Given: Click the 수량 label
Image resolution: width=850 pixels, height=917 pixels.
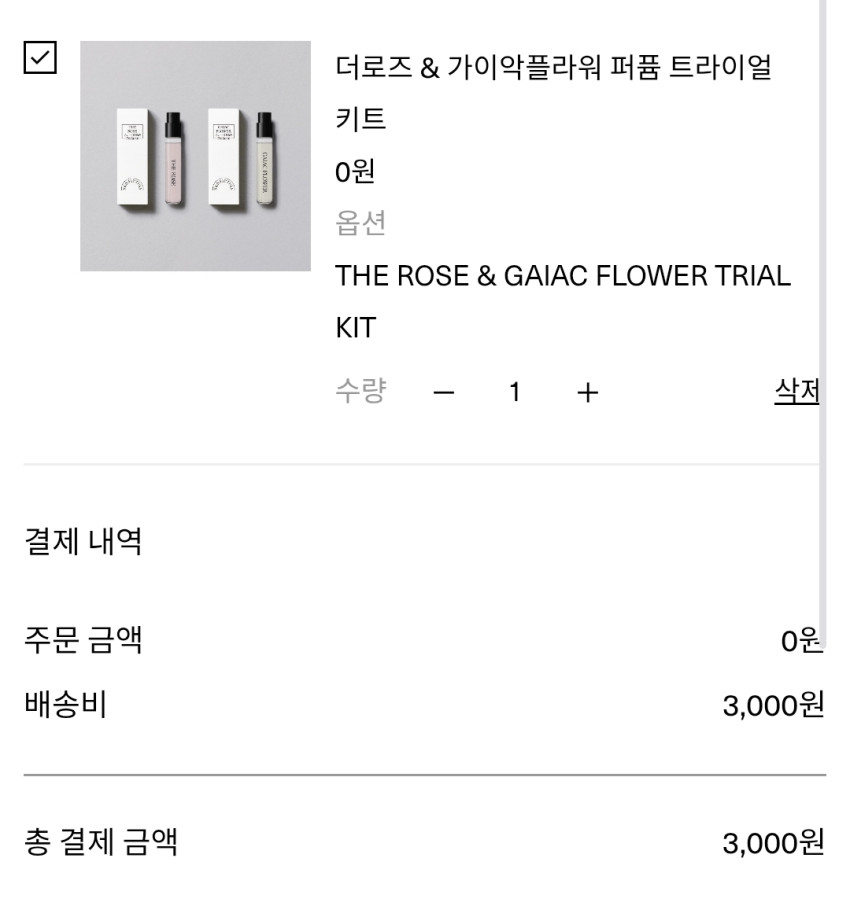Looking at the screenshot, I should pyautogui.click(x=360, y=391).
